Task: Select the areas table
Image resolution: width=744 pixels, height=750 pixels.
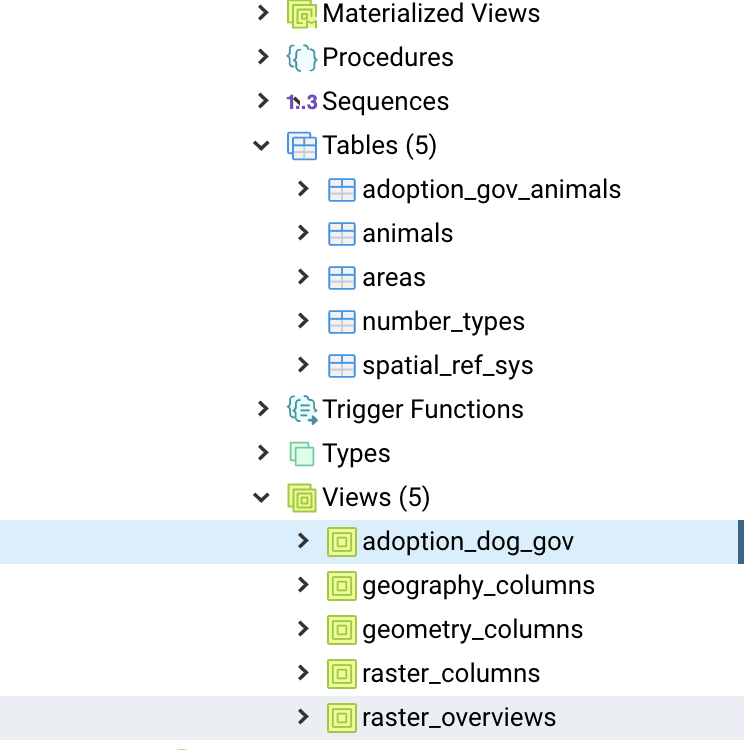Action: click(x=394, y=278)
